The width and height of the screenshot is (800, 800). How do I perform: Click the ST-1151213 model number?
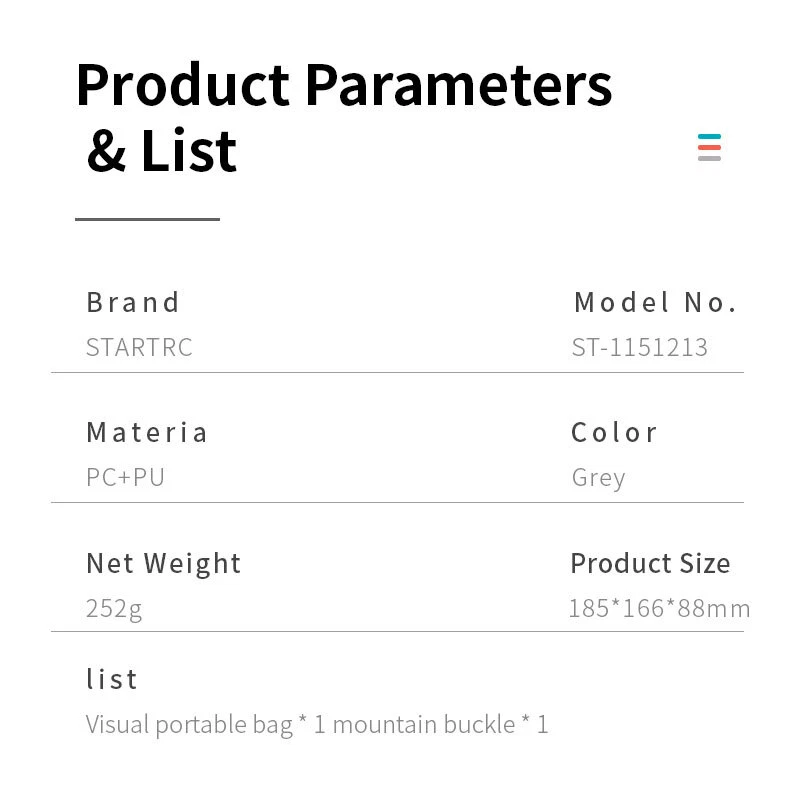(x=640, y=347)
